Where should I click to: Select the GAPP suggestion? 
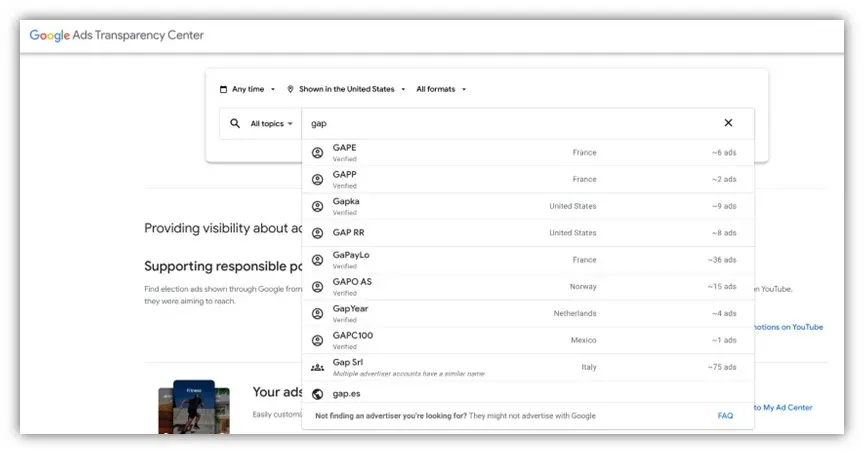pos(528,180)
